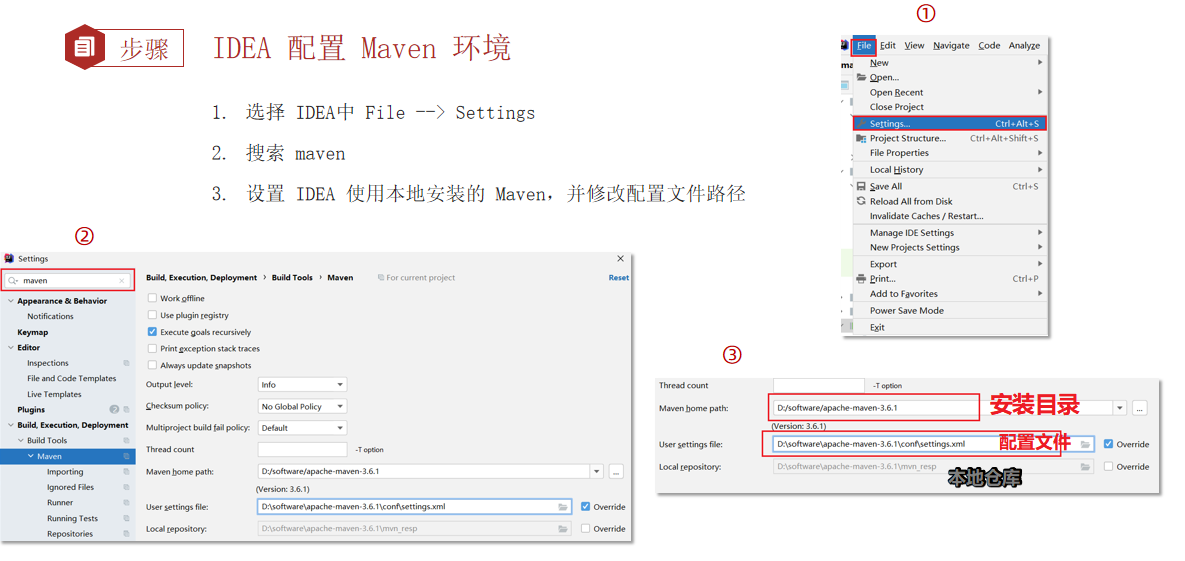1185x561 pixels.
Task: Open the Checksum policy dropdown
Action: tap(302, 406)
